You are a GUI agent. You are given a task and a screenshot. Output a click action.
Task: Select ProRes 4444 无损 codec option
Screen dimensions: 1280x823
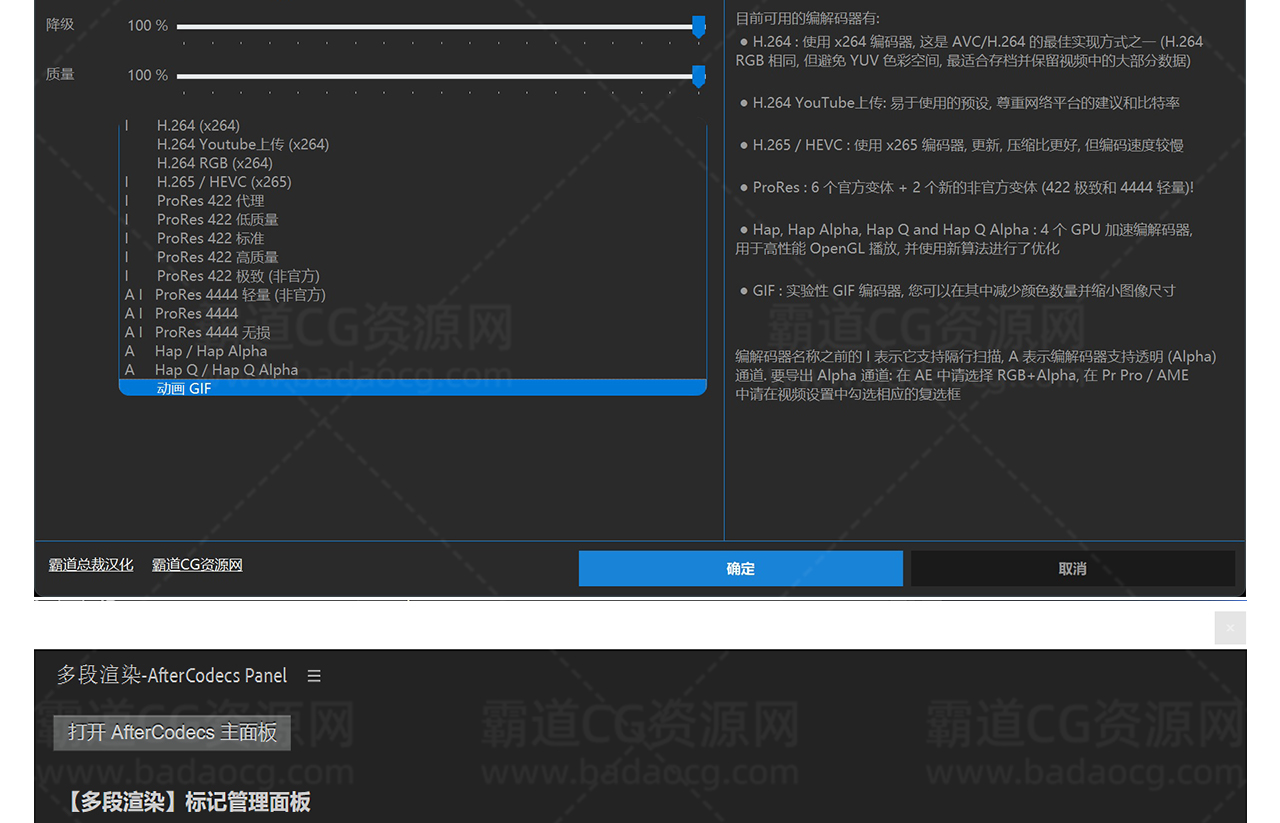point(212,332)
